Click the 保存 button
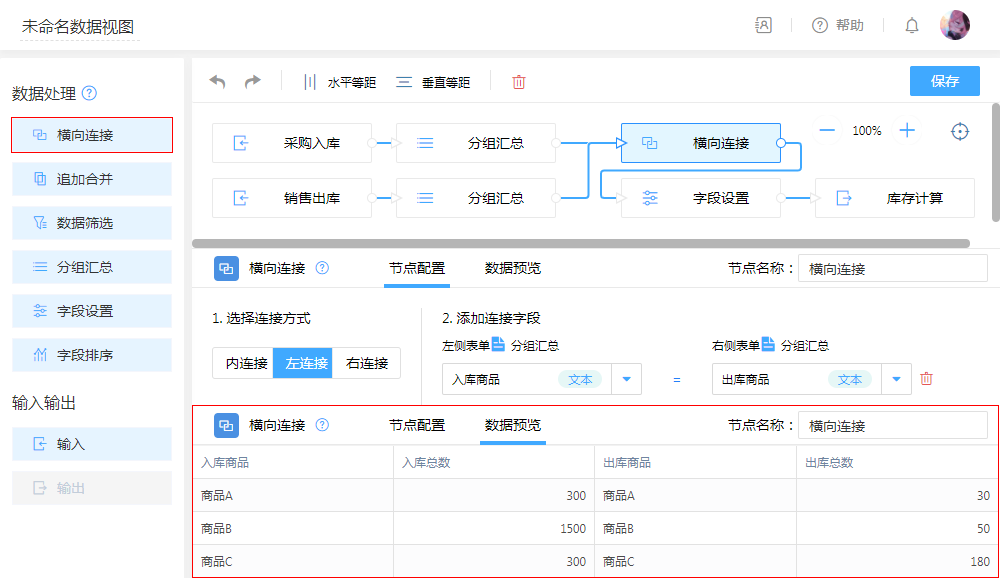Screen dimensions: 1000x578 (944, 81)
